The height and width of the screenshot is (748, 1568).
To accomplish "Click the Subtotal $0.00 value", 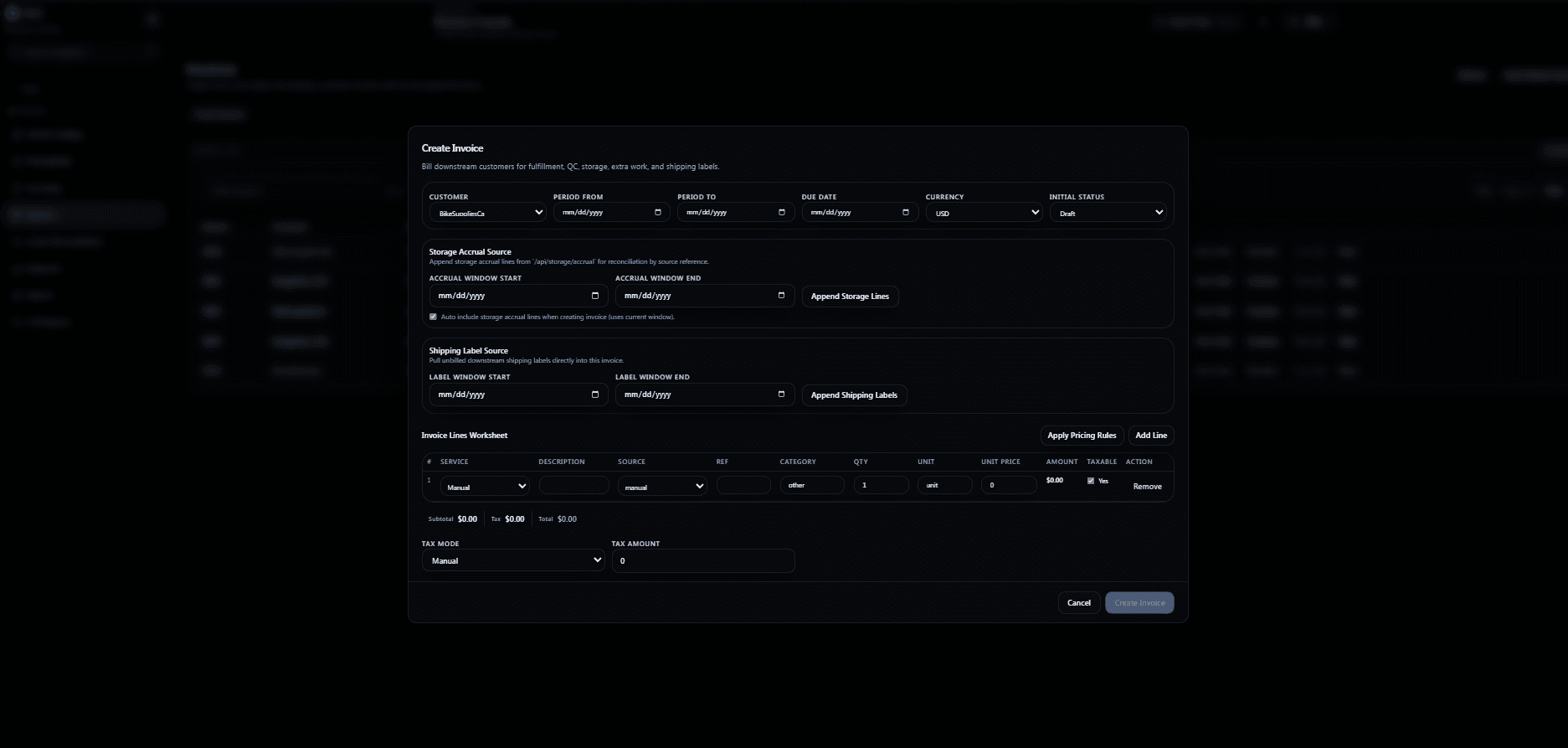I will (x=467, y=519).
